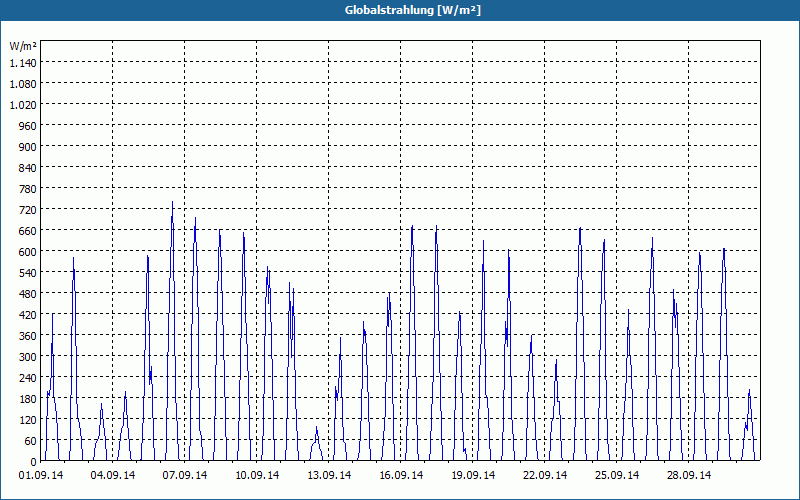Click the 720 y-axis value
800x500 pixels.
click(x=29, y=210)
